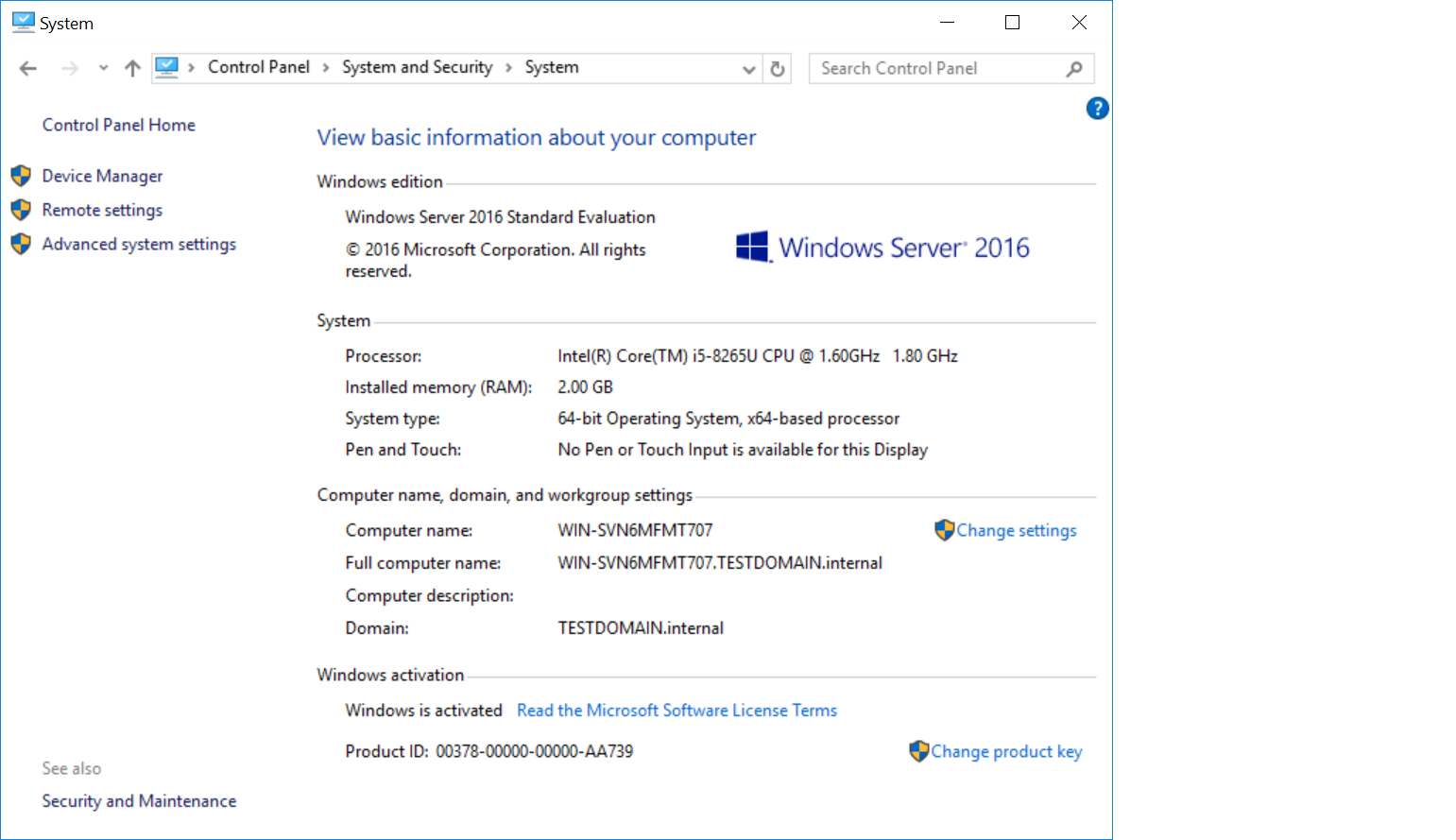This screenshot has width=1456, height=840.
Task: Expand chevron before Control Panel breadcrumb
Action: tap(192, 68)
